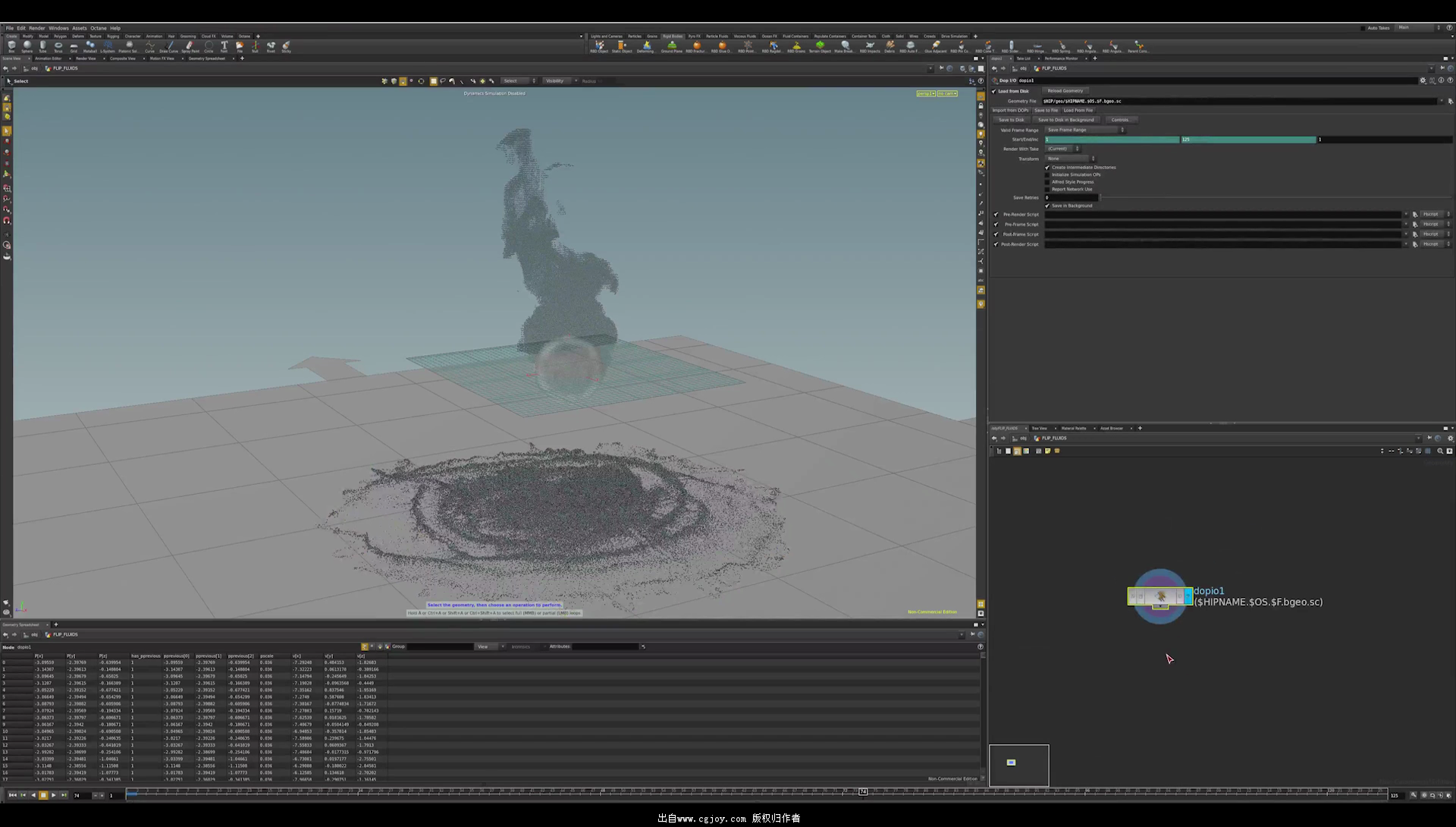1456x827 pixels.
Task: Create a Sphere from the shelf
Action: 27,46
